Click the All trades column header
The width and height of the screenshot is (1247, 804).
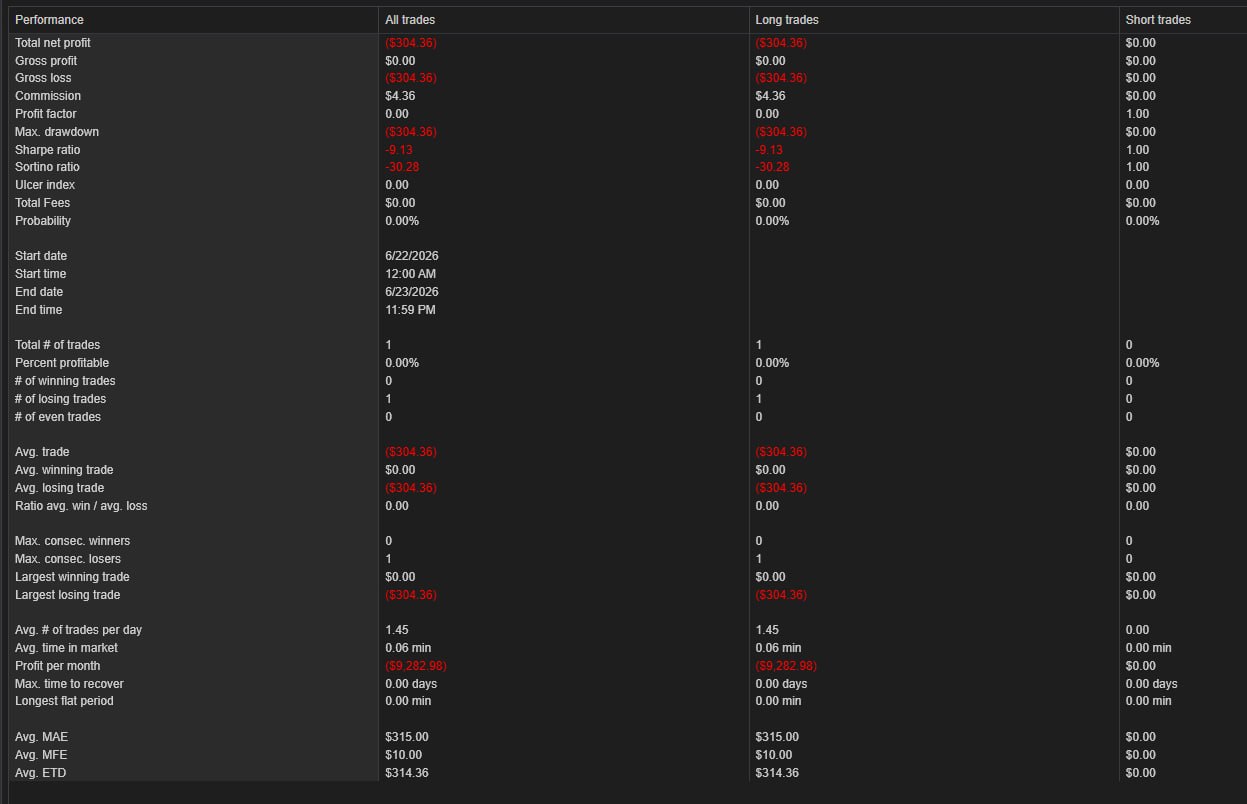click(x=410, y=20)
